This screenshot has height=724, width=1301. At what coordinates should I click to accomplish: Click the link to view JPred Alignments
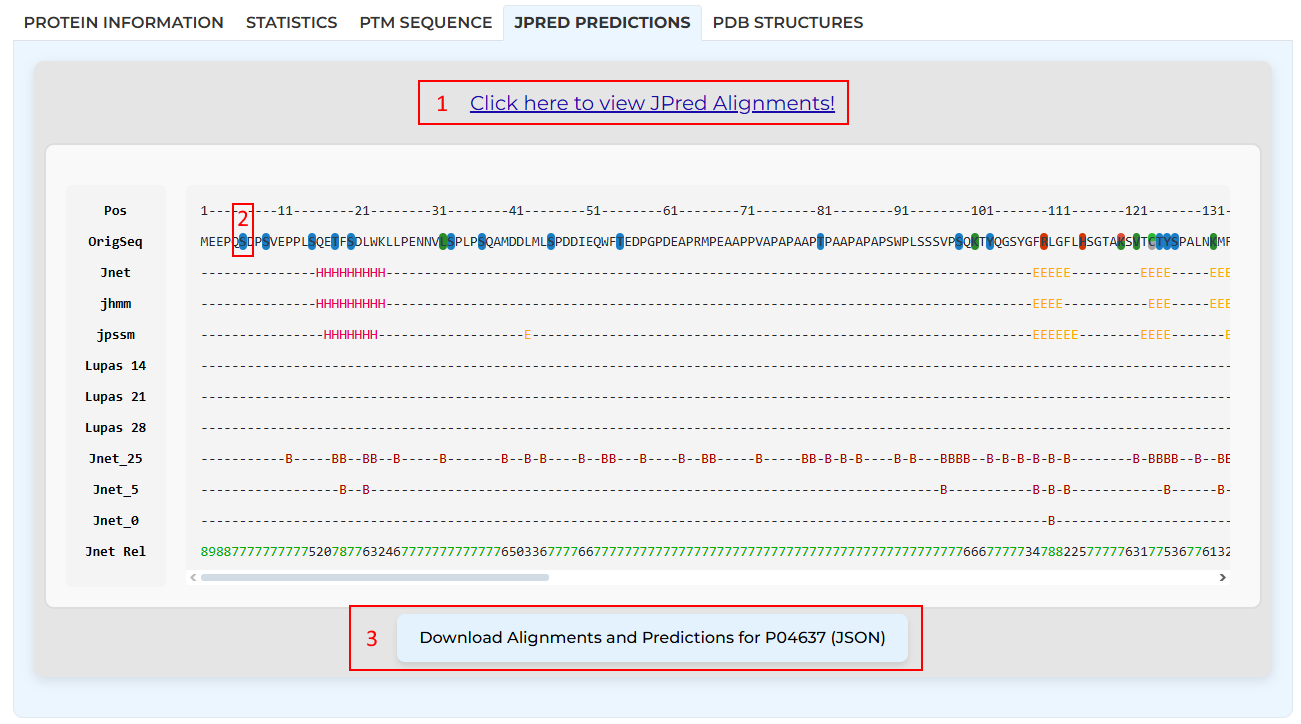(x=652, y=103)
